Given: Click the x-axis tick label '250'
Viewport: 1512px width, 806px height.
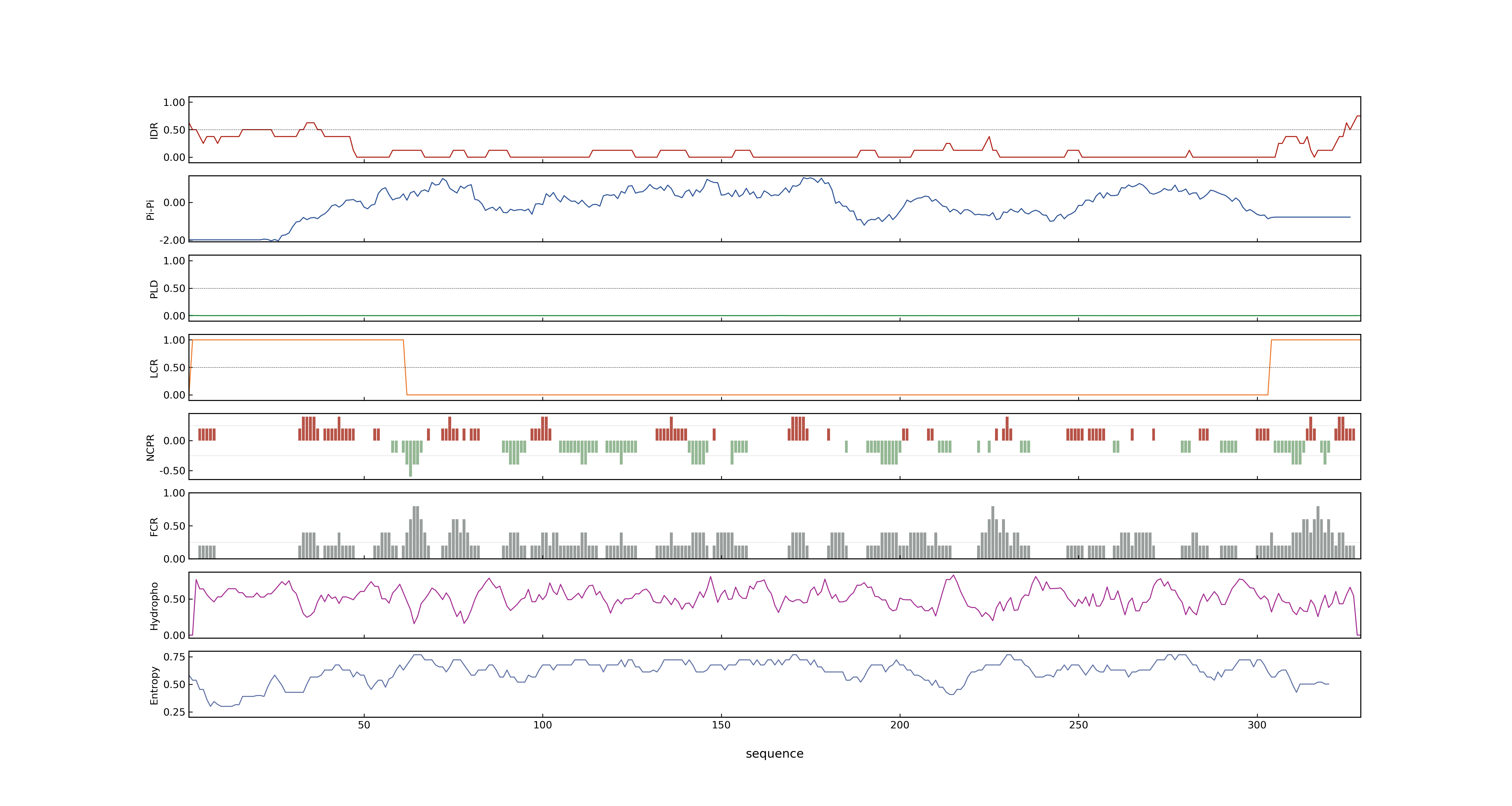Looking at the screenshot, I should [1078, 725].
